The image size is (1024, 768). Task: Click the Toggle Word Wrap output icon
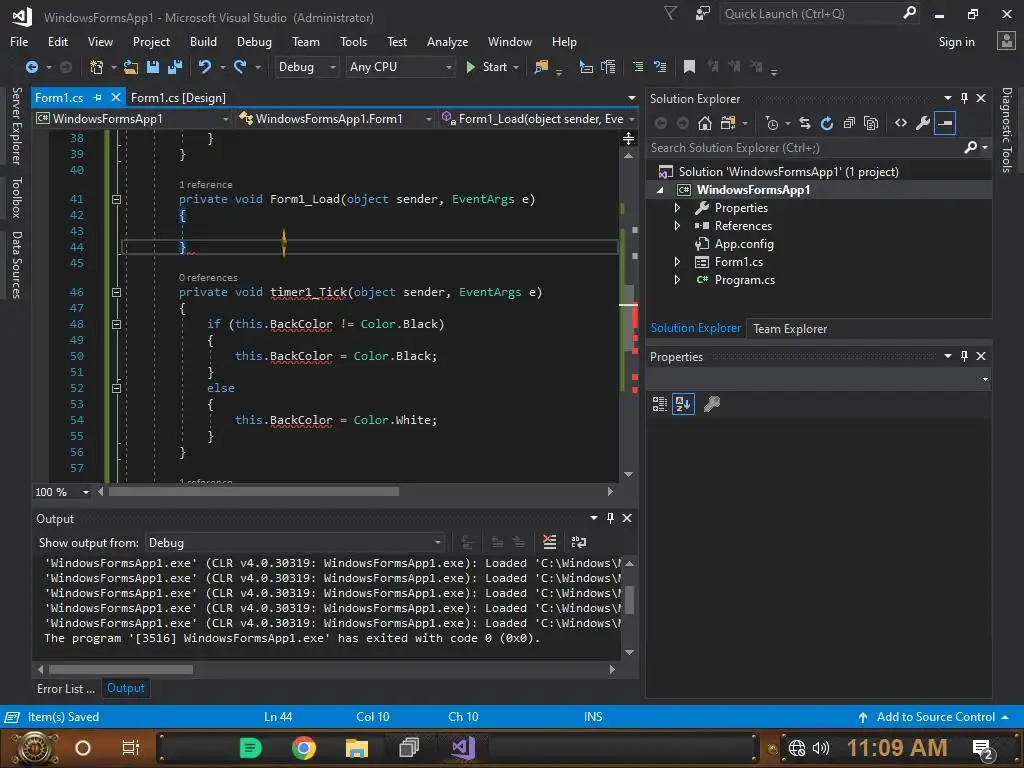coord(579,542)
